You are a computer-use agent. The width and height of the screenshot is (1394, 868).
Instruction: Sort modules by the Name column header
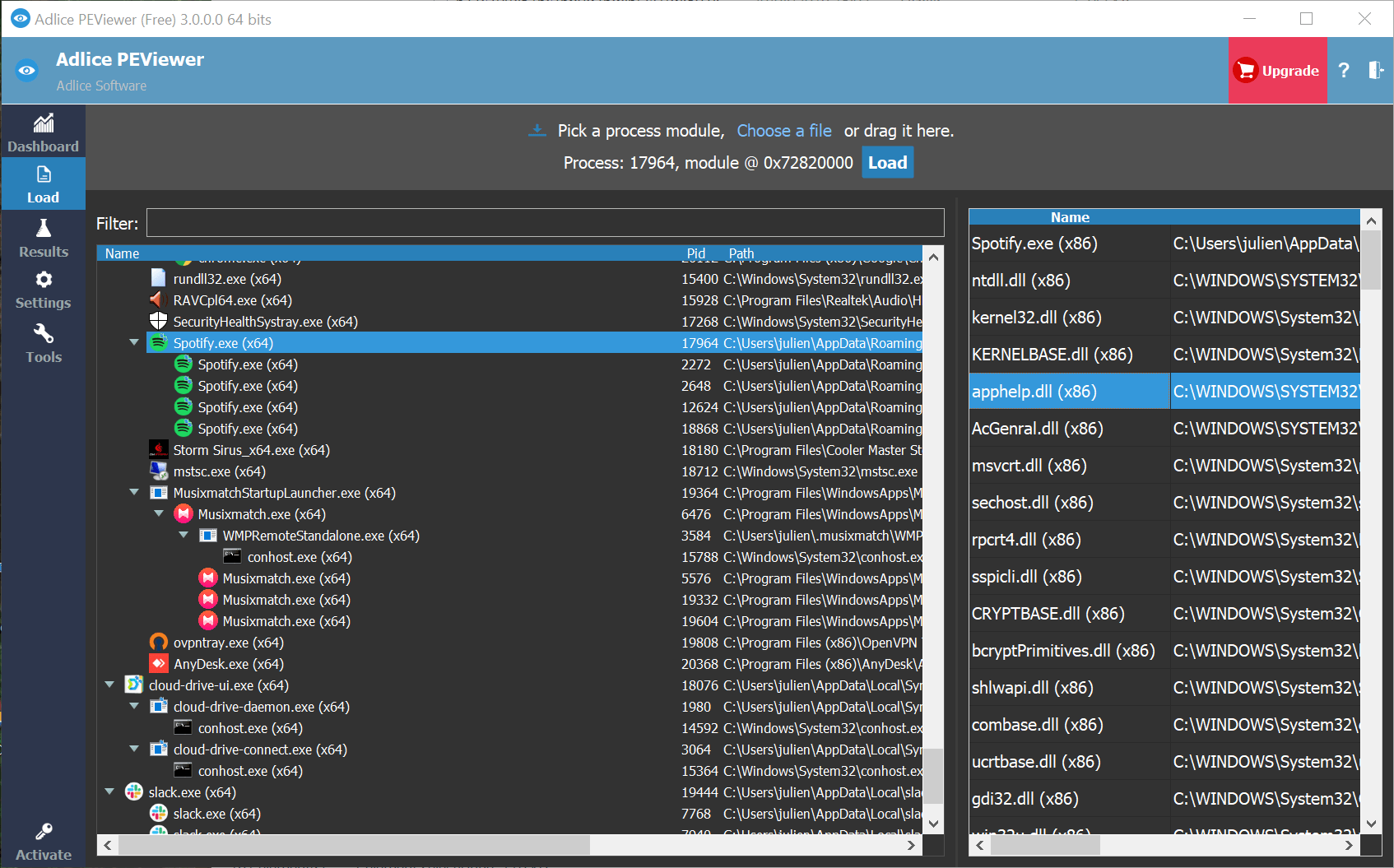click(1069, 217)
